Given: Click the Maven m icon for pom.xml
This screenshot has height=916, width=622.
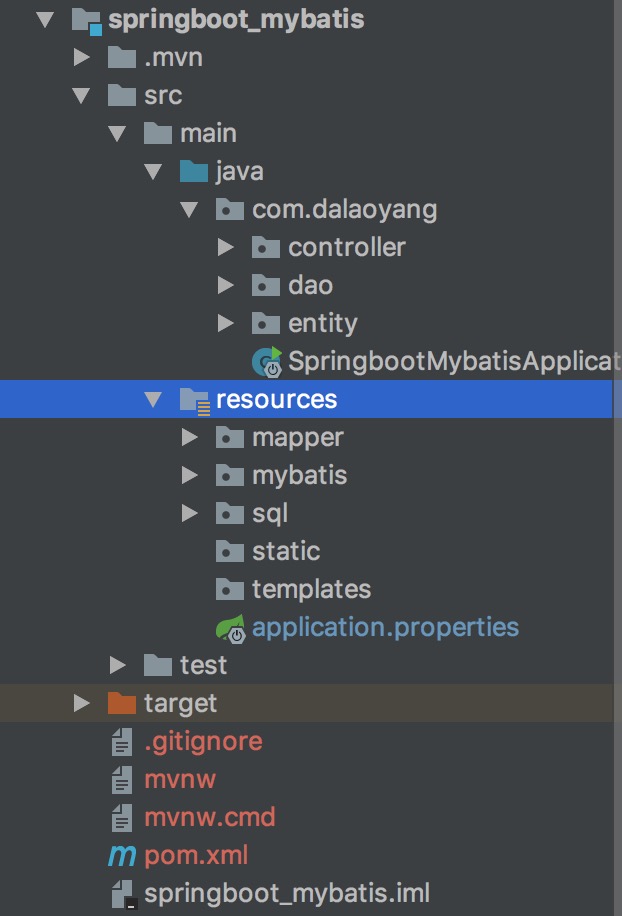Looking at the screenshot, I should click(122, 856).
